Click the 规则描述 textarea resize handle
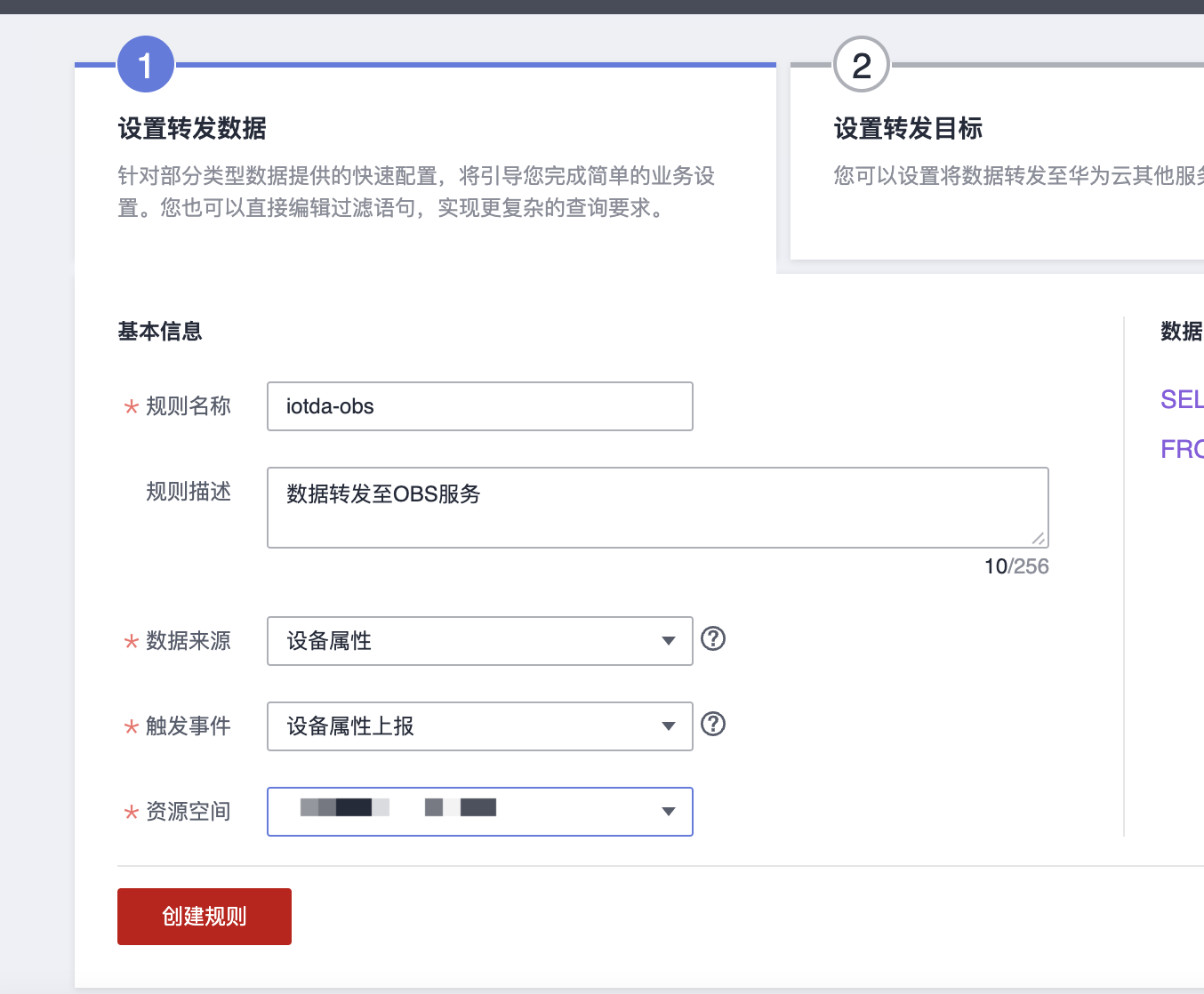The height and width of the screenshot is (994, 1204). click(1038, 538)
